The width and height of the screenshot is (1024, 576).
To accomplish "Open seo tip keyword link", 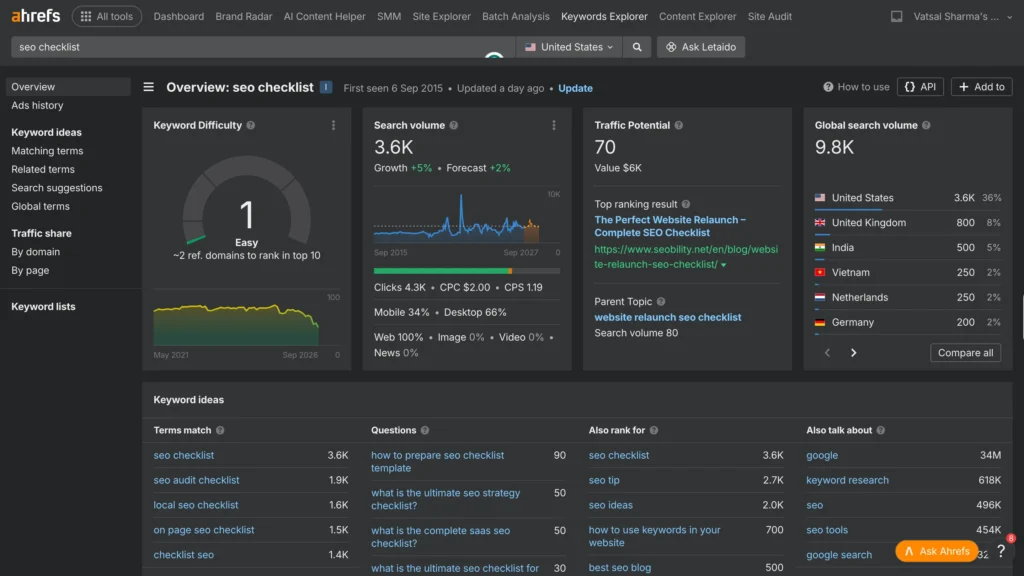I will coord(604,480).
